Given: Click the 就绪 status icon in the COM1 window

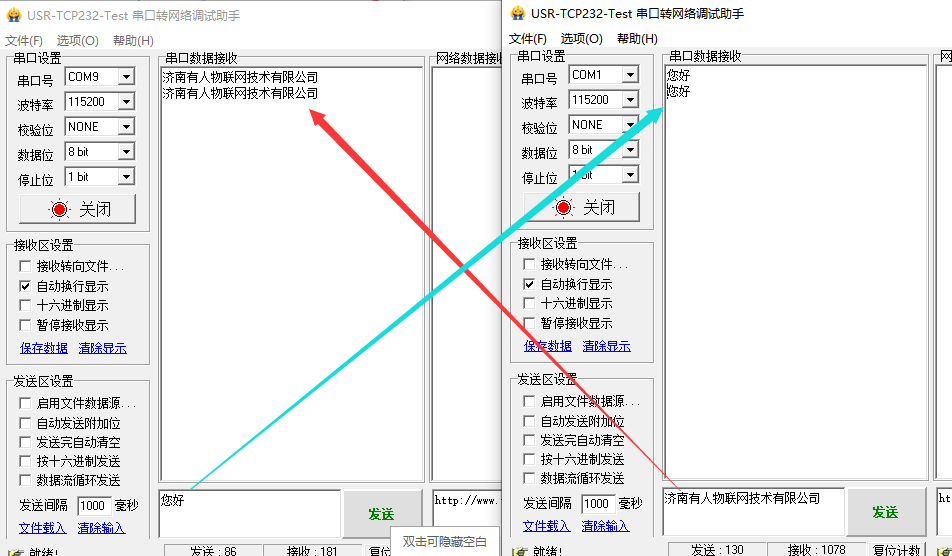Looking at the screenshot, I should [x=519, y=550].
